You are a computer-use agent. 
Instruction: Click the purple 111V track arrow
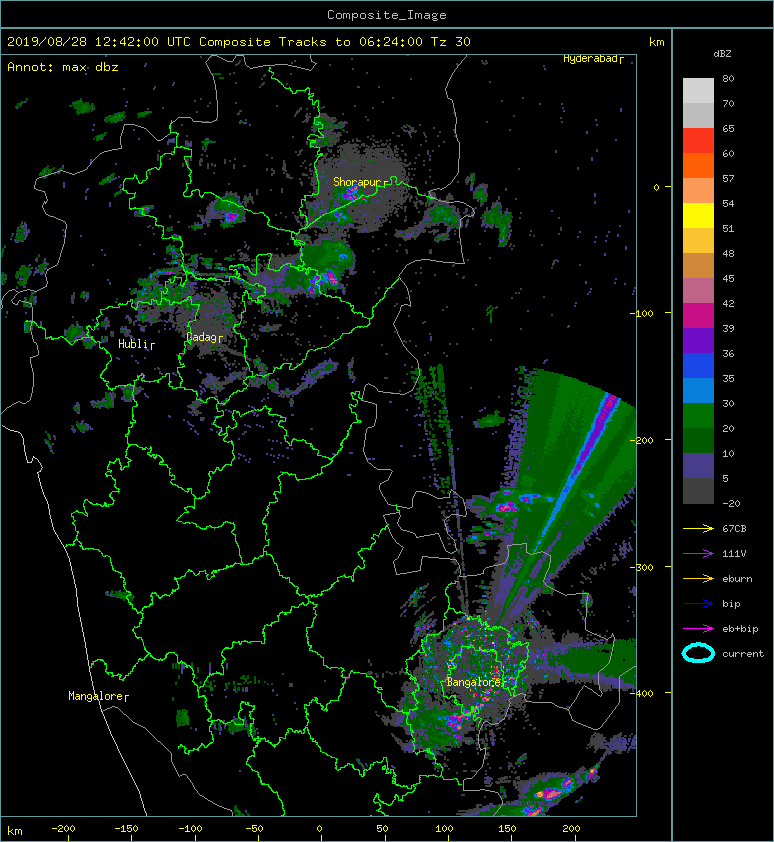tap(698, 554)
